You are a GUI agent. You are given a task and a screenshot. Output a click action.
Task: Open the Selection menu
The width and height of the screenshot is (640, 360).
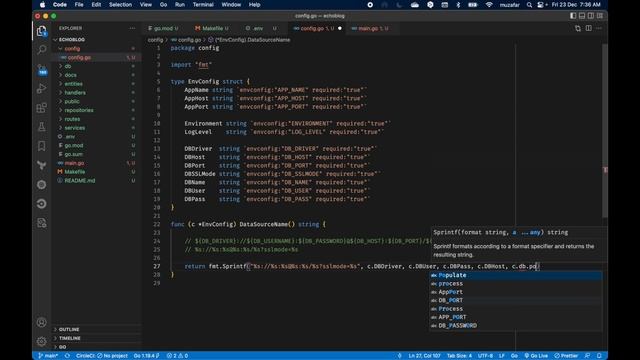(x=120, y=5)
